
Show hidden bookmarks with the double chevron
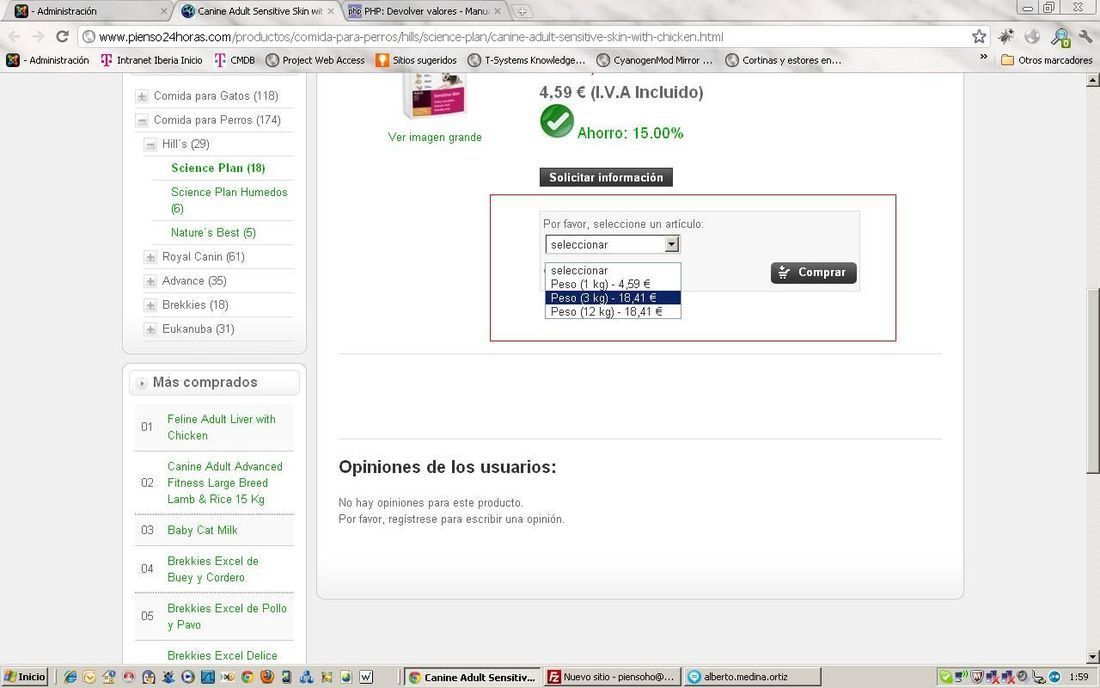coord(984,57)
